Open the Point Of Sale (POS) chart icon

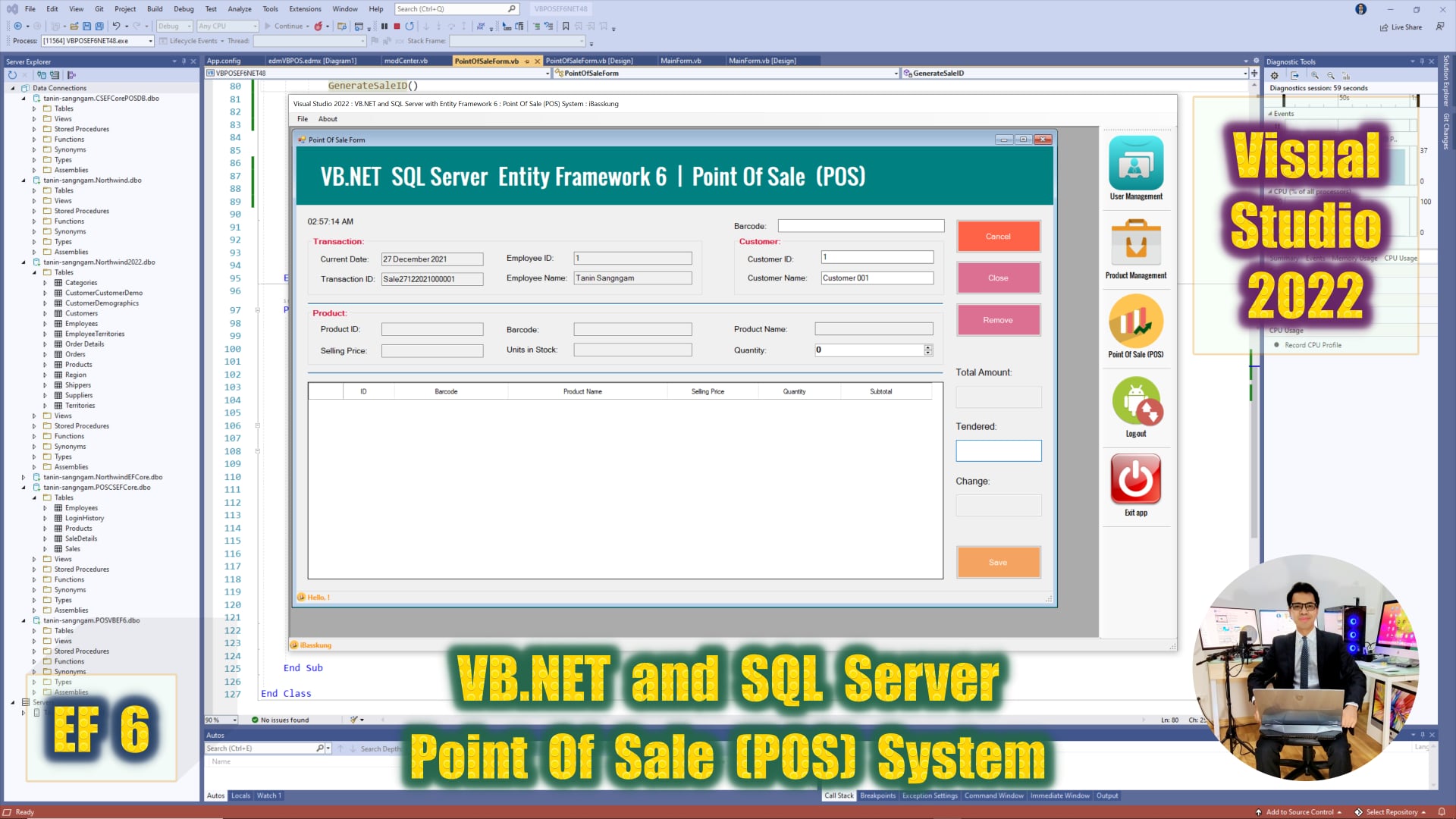point(1136,321)
